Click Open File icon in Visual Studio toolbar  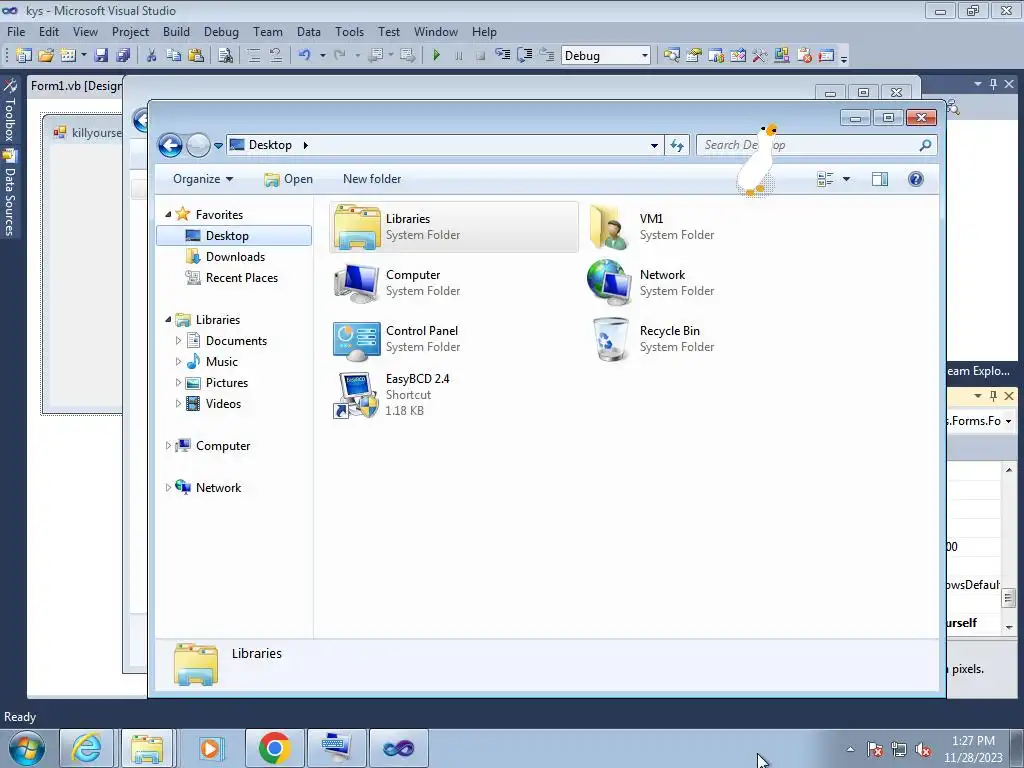click(x=46, y=56)
